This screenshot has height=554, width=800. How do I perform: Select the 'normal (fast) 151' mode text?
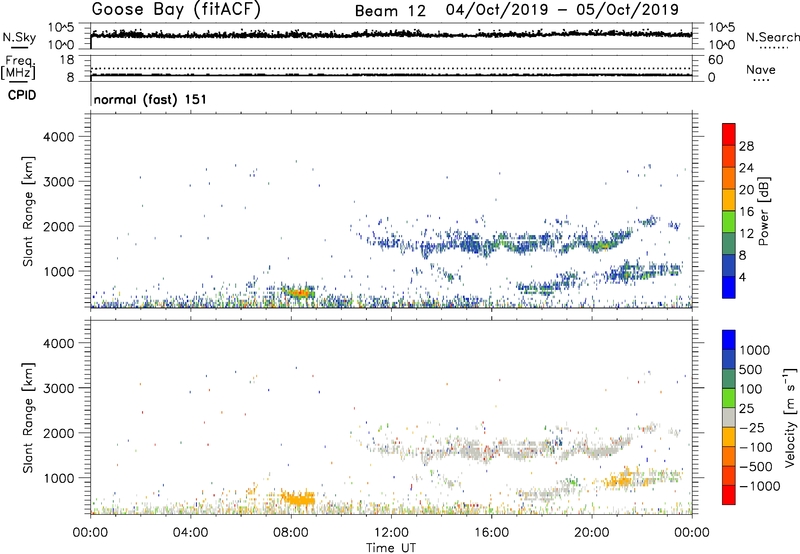click(150, 99)
